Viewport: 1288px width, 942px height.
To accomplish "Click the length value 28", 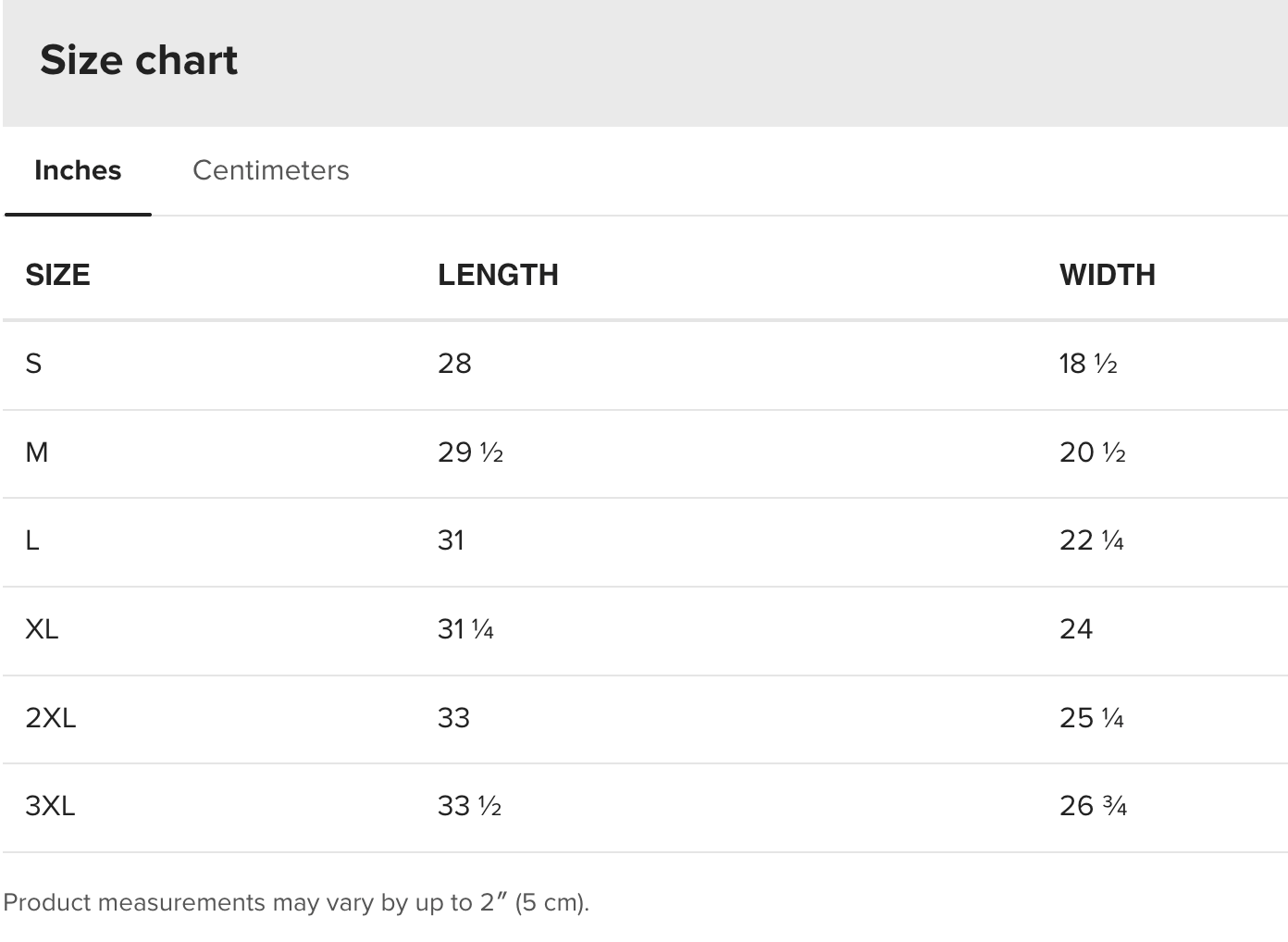I will (x=454, y=364).
